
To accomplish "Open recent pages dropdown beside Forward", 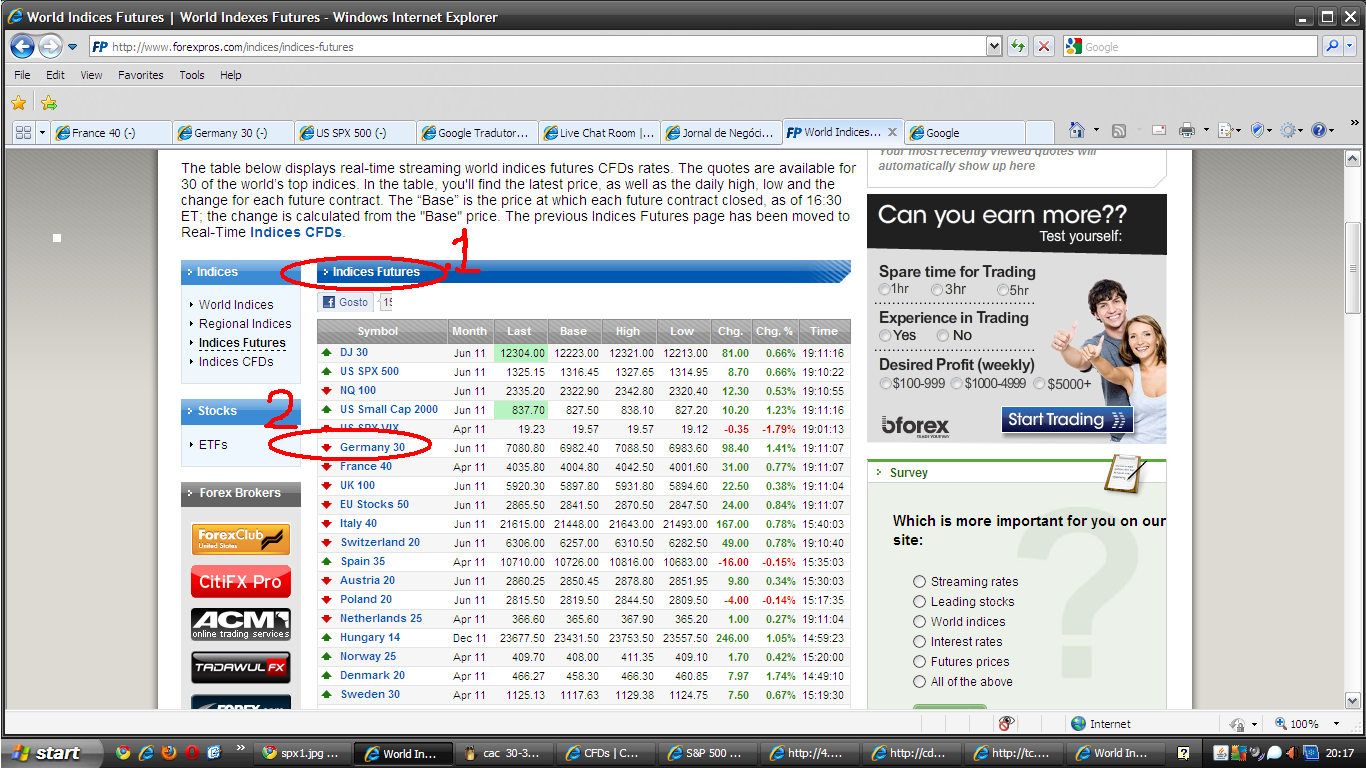I will [73, 47].
